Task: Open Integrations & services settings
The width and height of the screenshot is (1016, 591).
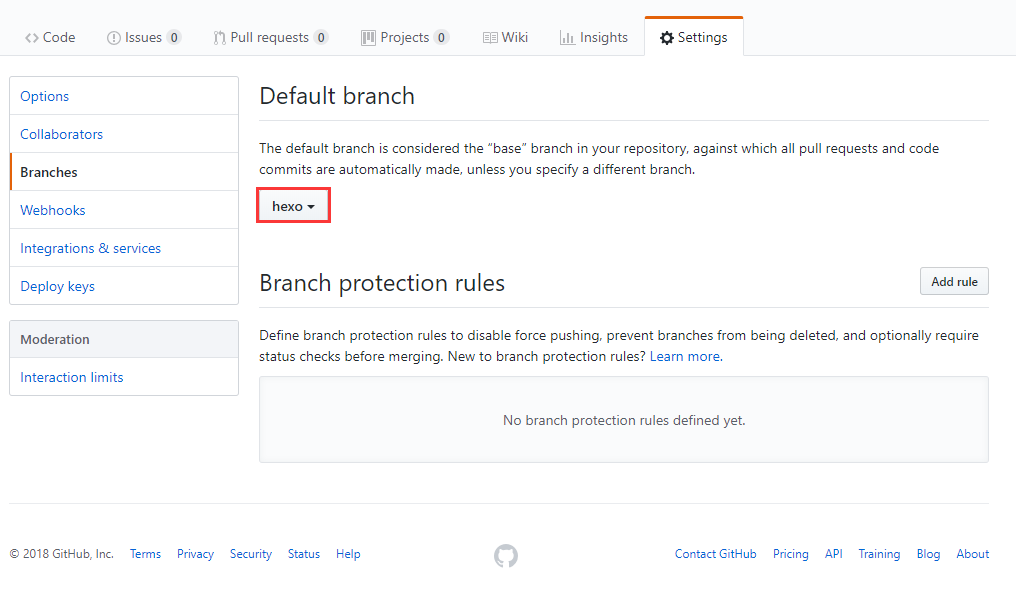Action: (x=90, y=248)
